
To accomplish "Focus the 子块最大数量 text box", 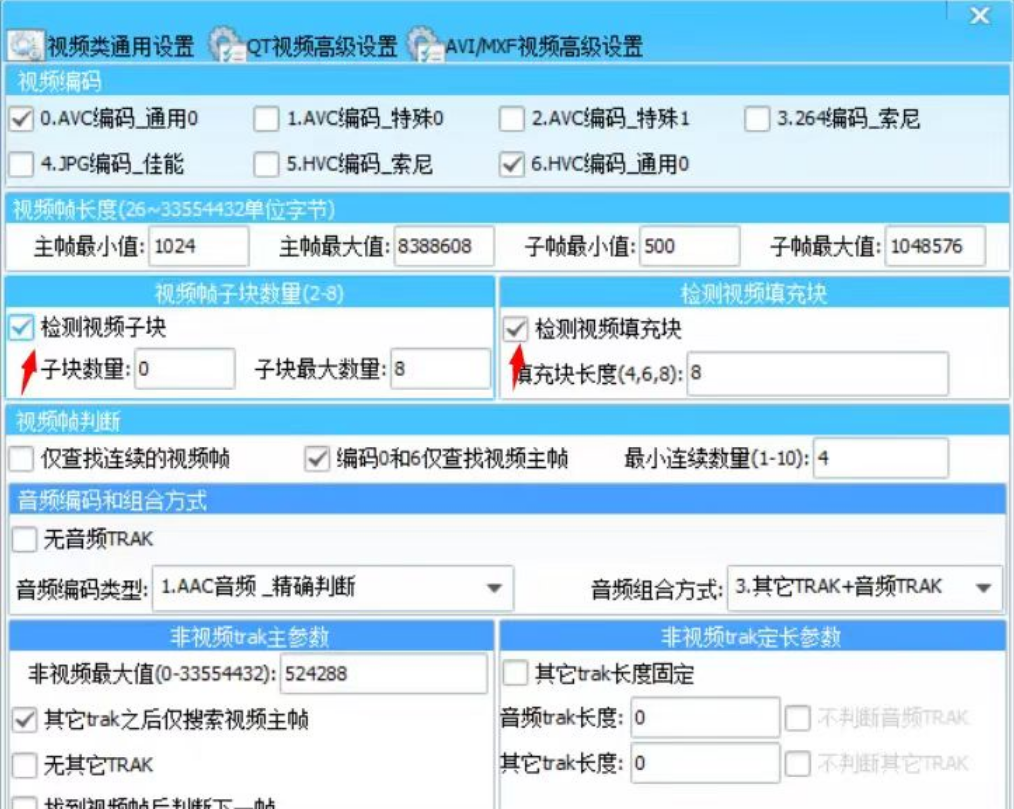I will pyautogui.click(x=440, y=369).
